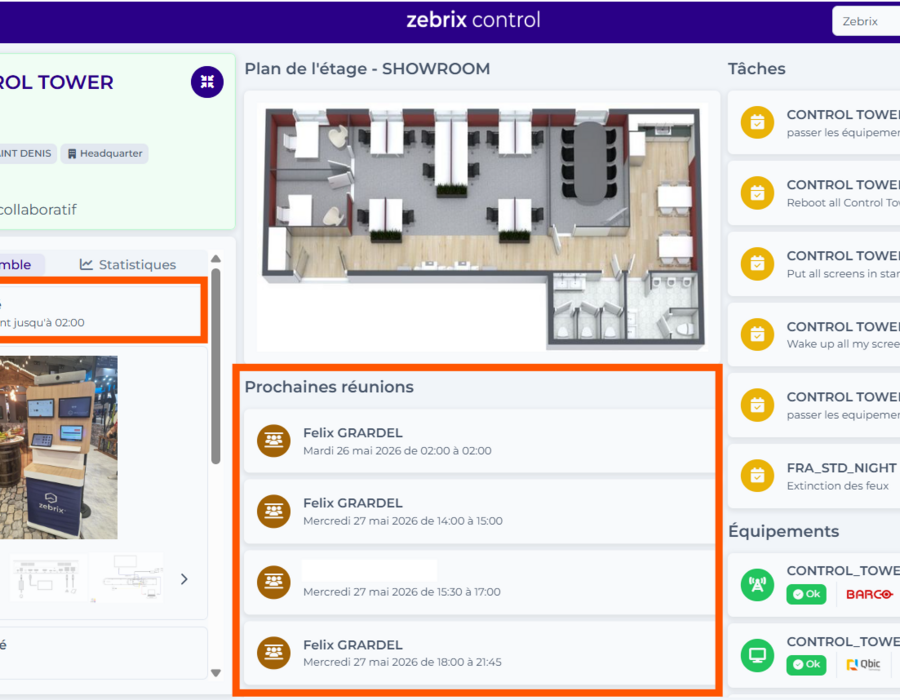
Task: Click meeting icon for 15:30 à 17:00 meeting
Action: (x=274, y=582)
